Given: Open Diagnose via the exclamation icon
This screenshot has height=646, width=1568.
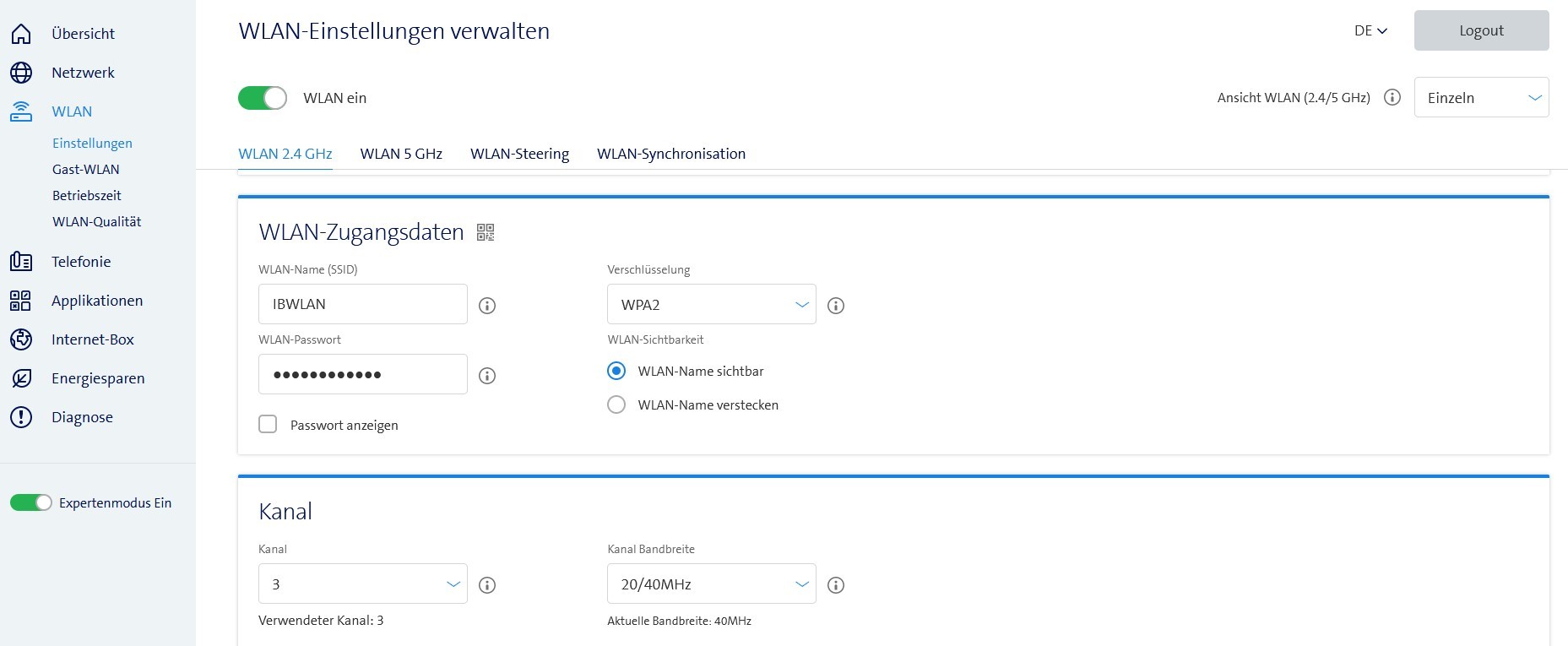Looking at the screenshot, I should coord(21,417).
